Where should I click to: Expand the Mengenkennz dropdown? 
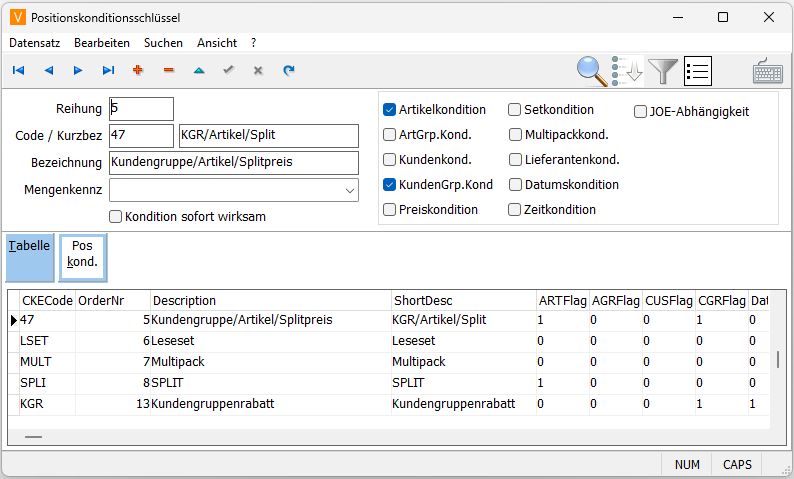[x=349, y=190]
